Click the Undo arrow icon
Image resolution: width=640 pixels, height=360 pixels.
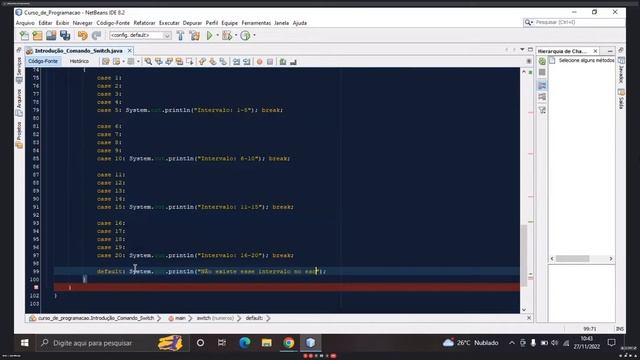point(83,36)
